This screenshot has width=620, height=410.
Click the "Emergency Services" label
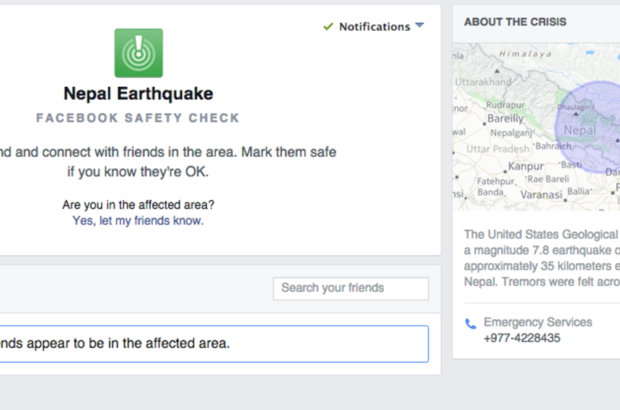click(538, 322)
